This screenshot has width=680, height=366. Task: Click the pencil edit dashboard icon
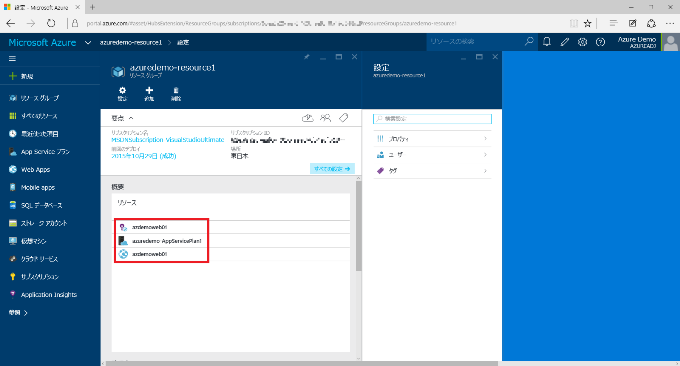pyautogui.click(x=565, y=42)
